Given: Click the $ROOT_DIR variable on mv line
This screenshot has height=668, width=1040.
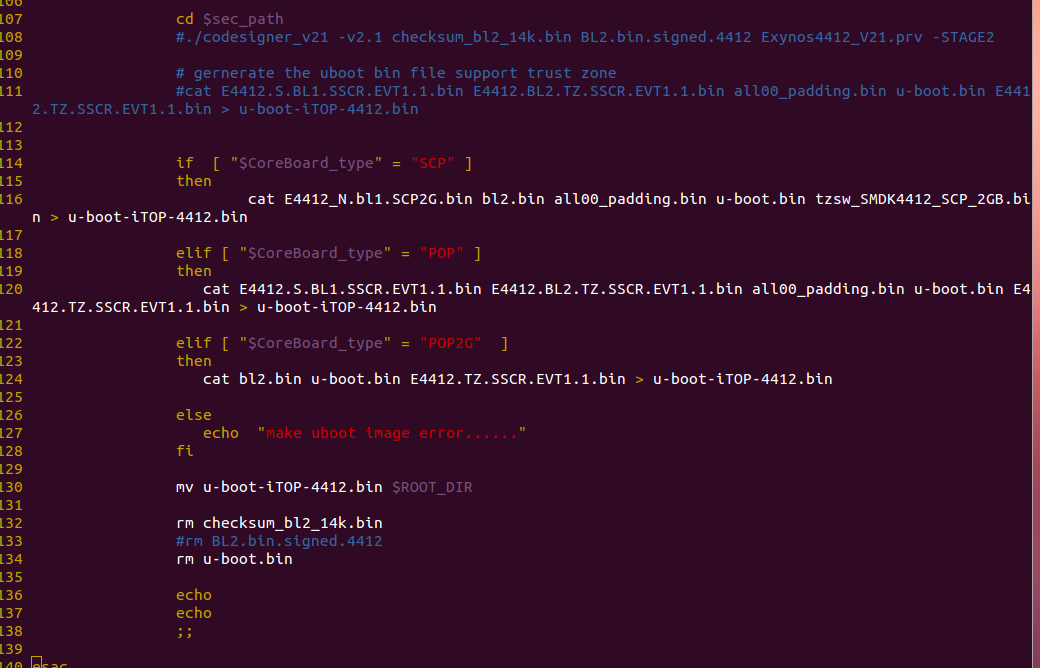Looking at the screenshot, I should (x=432, y=488).
